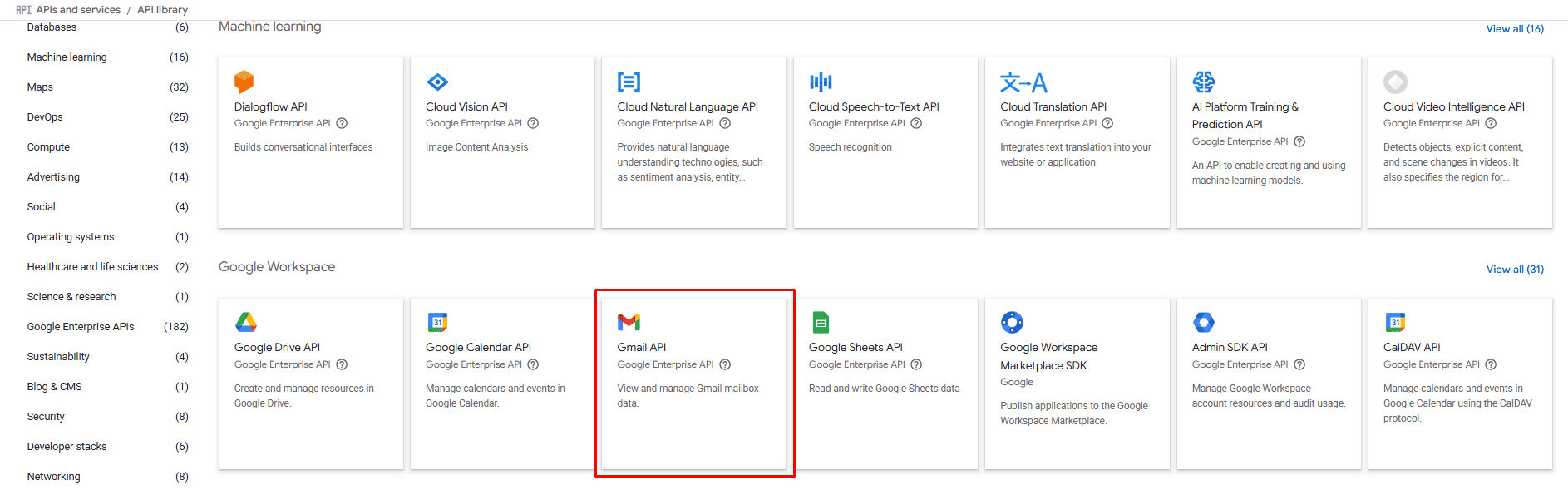Select the DevOps category in sidebar

pyautogui.click(x=45, y=117)
